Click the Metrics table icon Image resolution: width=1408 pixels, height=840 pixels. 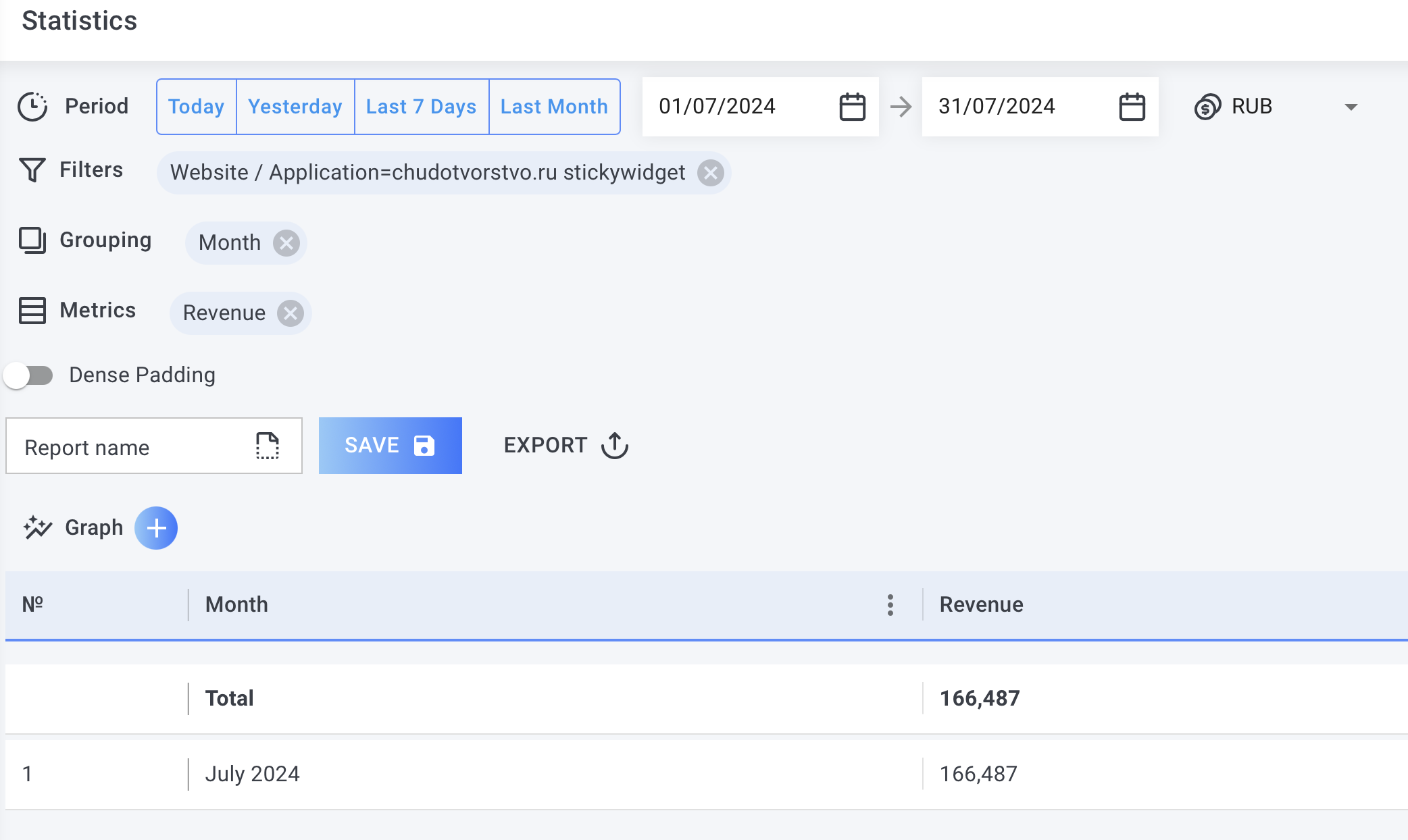[32, 311]
